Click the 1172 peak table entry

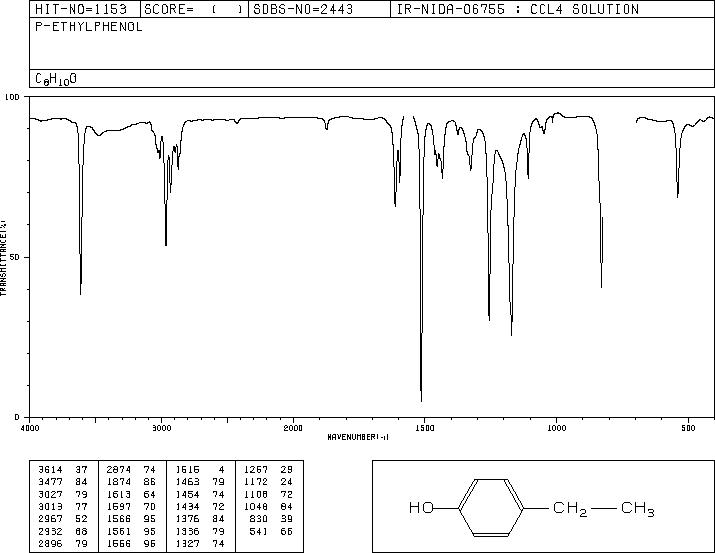[268, 482]
